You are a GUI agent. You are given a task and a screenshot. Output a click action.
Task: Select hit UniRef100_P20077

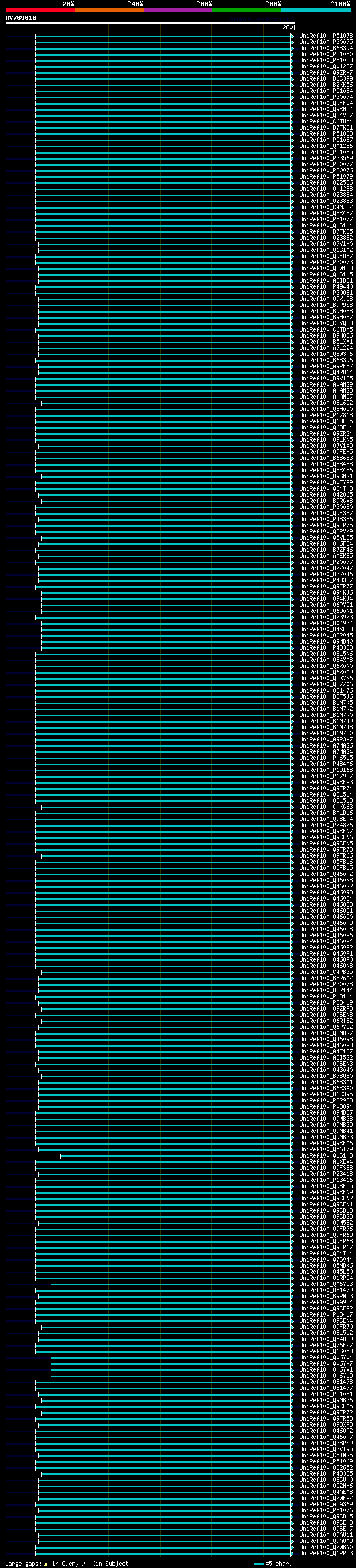click(x=325, y=562)
